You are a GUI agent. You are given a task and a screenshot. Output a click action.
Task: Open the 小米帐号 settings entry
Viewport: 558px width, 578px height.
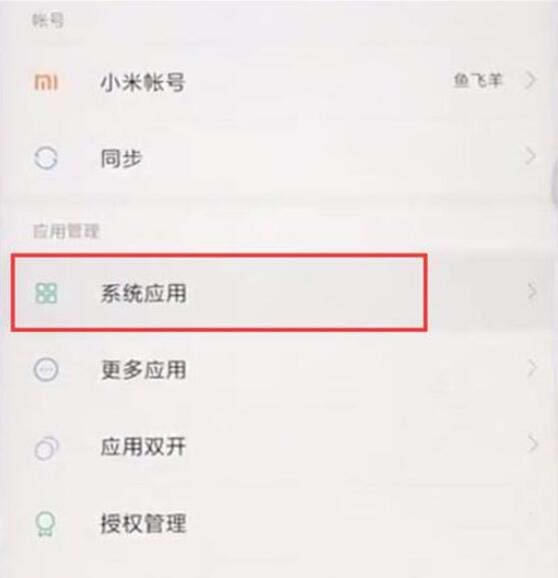click(x=279, y=82)
